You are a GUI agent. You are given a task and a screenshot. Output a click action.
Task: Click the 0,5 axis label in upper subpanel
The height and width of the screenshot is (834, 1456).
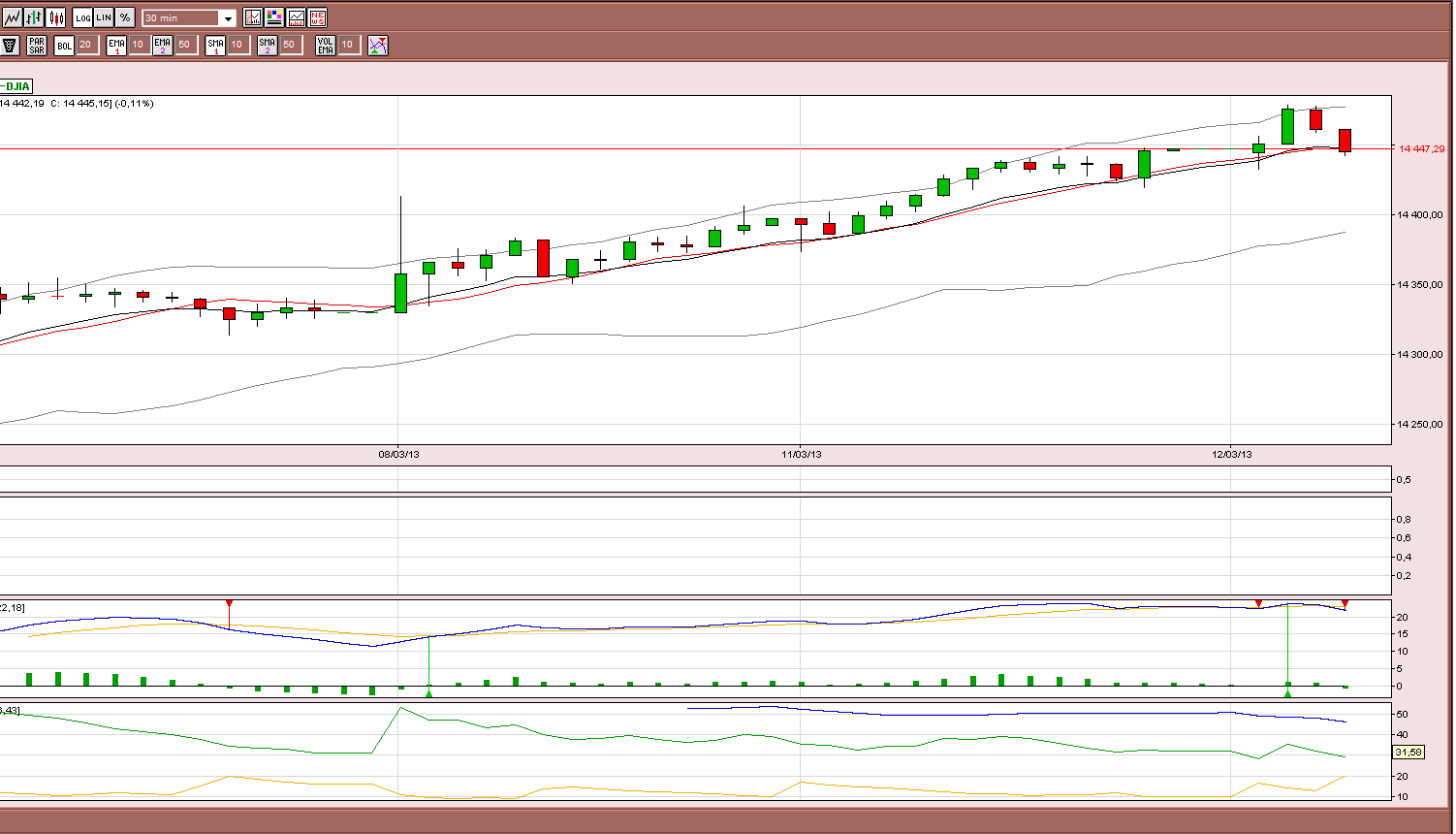[x=1403, y=479]
